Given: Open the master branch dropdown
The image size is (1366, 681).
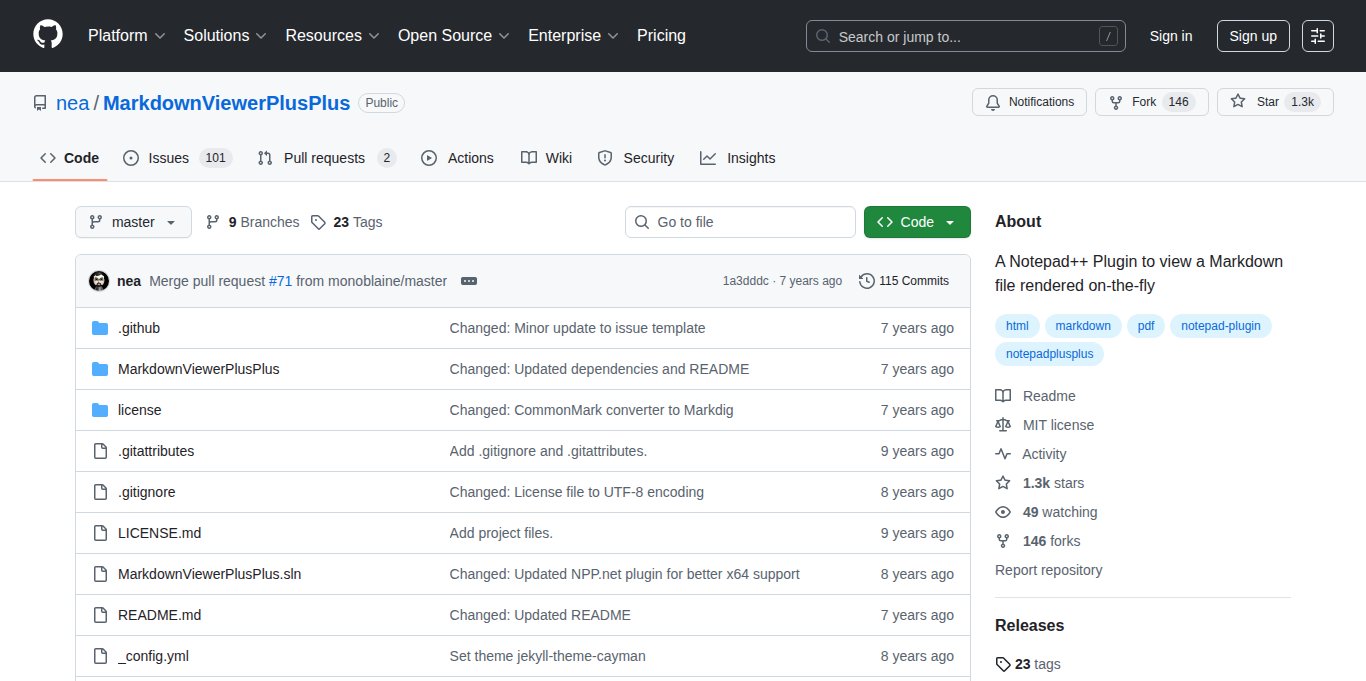Looking at the screenshot, I should (x=133, y=222).
